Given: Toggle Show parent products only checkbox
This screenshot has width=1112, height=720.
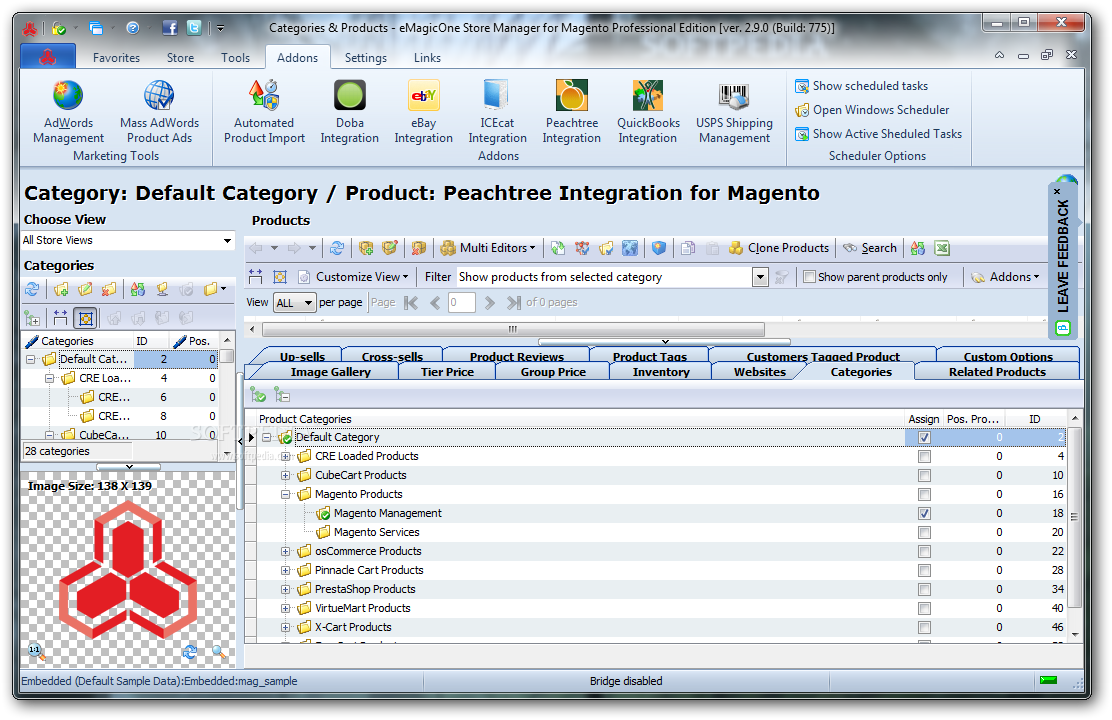Looking at the screenshot, I should 809,277.
